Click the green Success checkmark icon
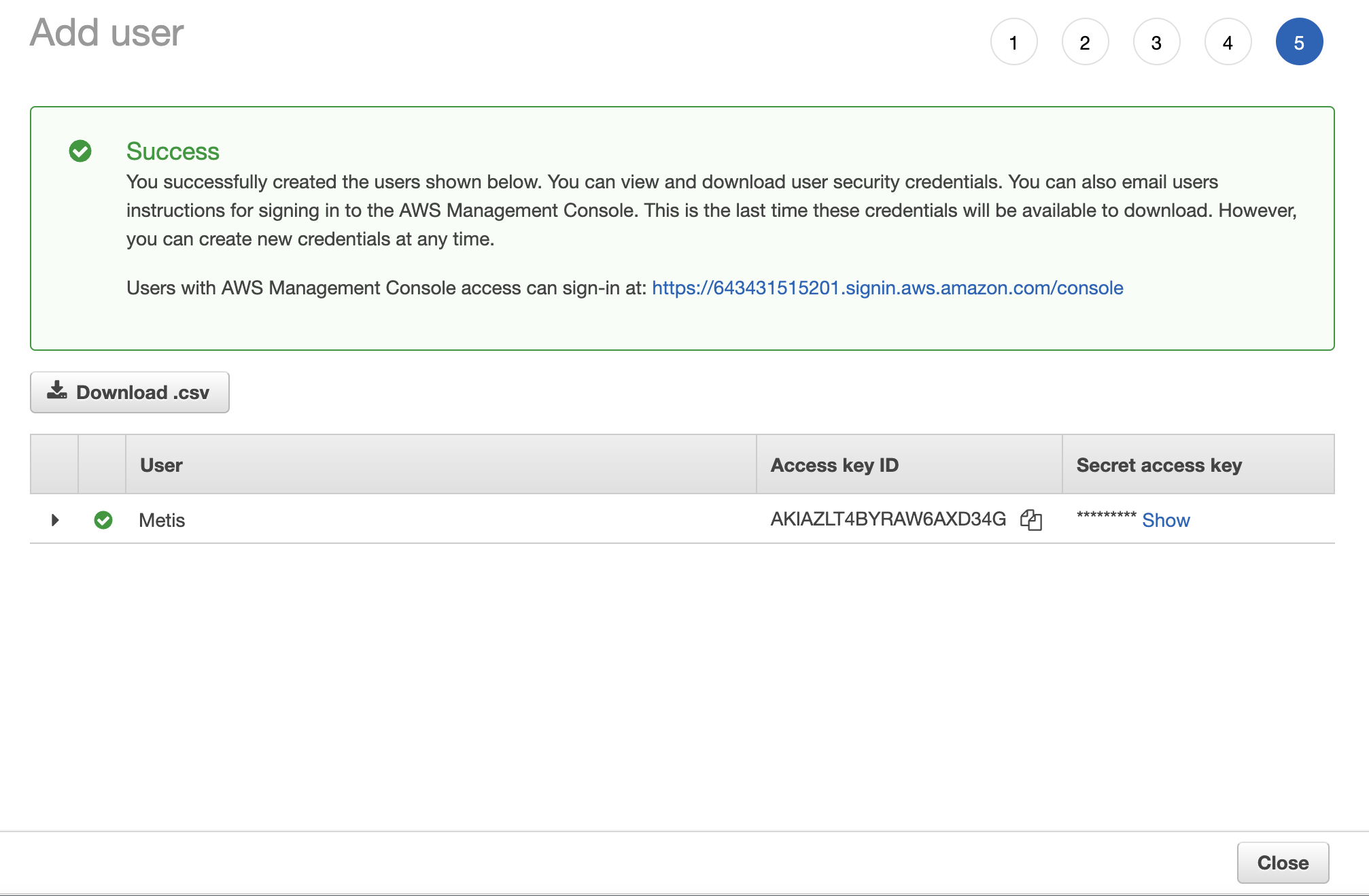 pyautogui.click(x=80, y=151)
